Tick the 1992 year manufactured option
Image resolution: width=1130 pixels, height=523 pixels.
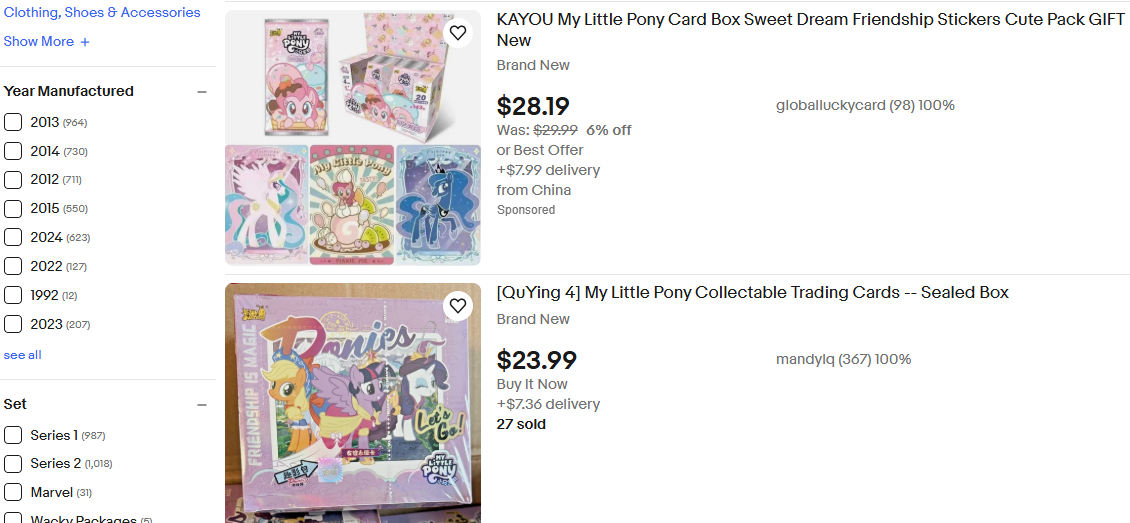[13, 295]
